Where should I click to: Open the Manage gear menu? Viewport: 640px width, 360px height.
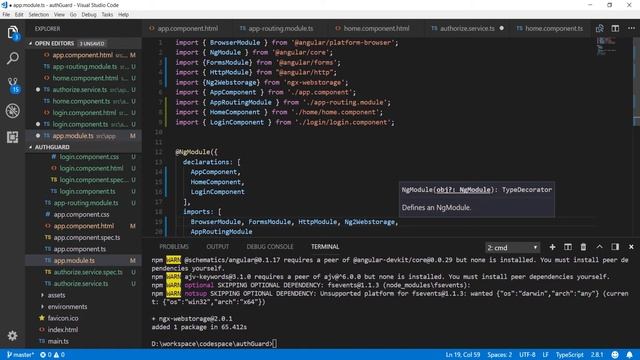[x=13, y=336]
